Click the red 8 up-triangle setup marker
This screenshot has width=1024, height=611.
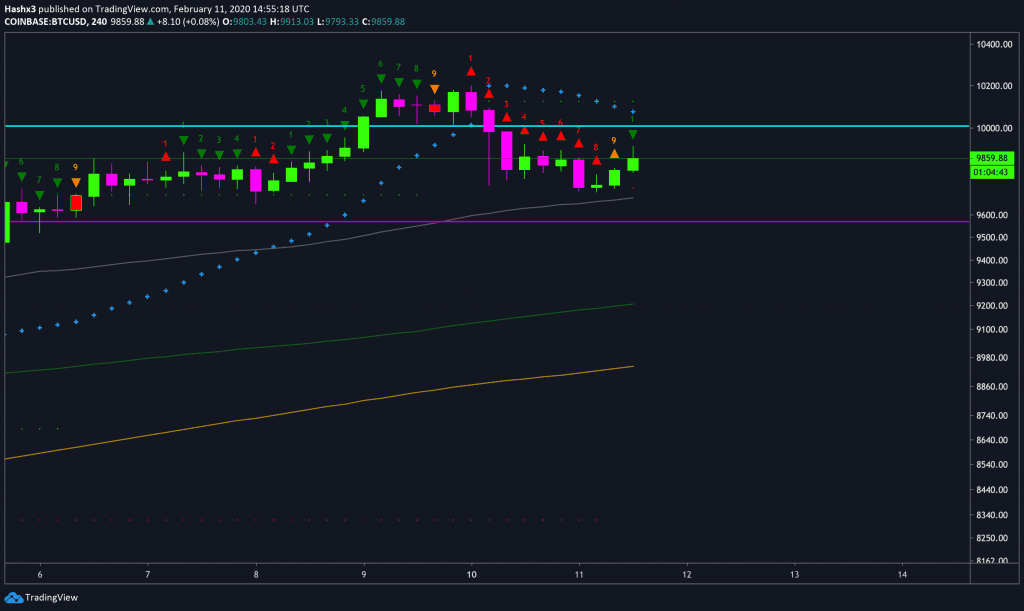pos(596,160)
